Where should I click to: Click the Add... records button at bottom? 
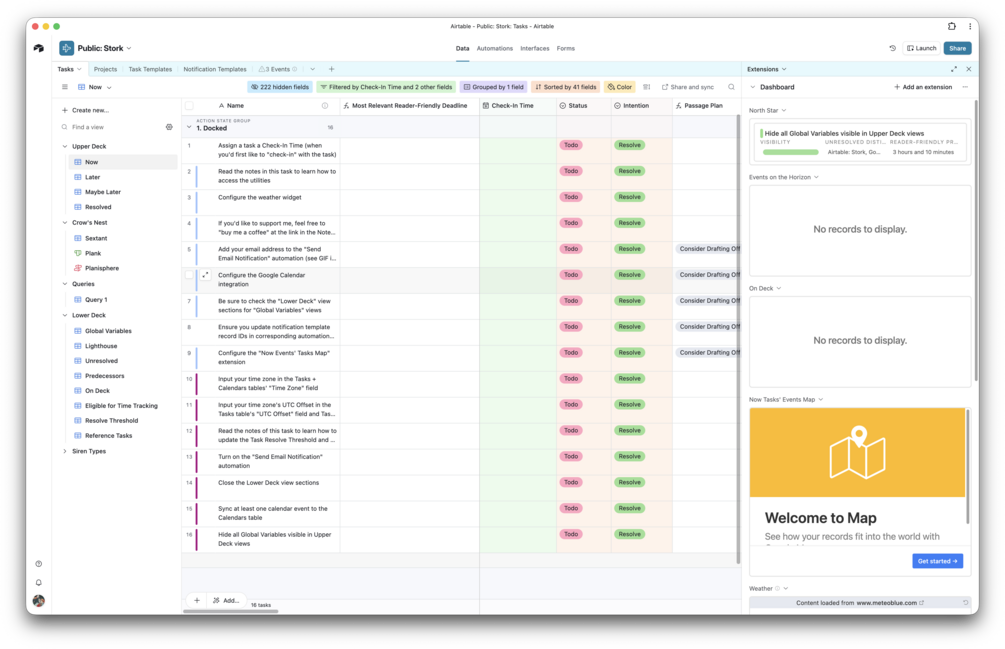click(226, 600)
